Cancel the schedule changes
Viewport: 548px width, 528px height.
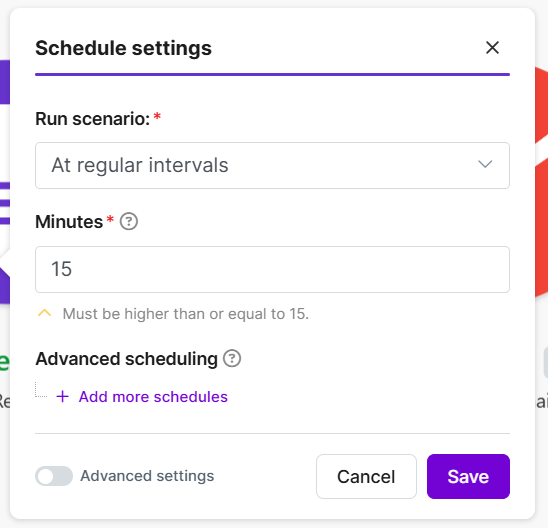pyautogui.click(x=366, y=476)
